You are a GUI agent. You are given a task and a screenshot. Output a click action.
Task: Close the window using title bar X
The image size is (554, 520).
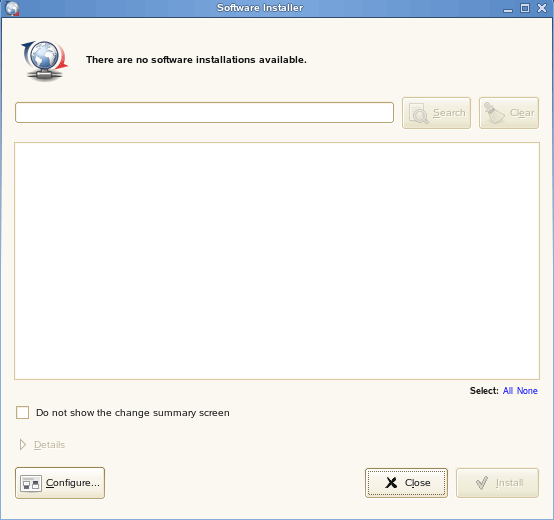(542, 8)
